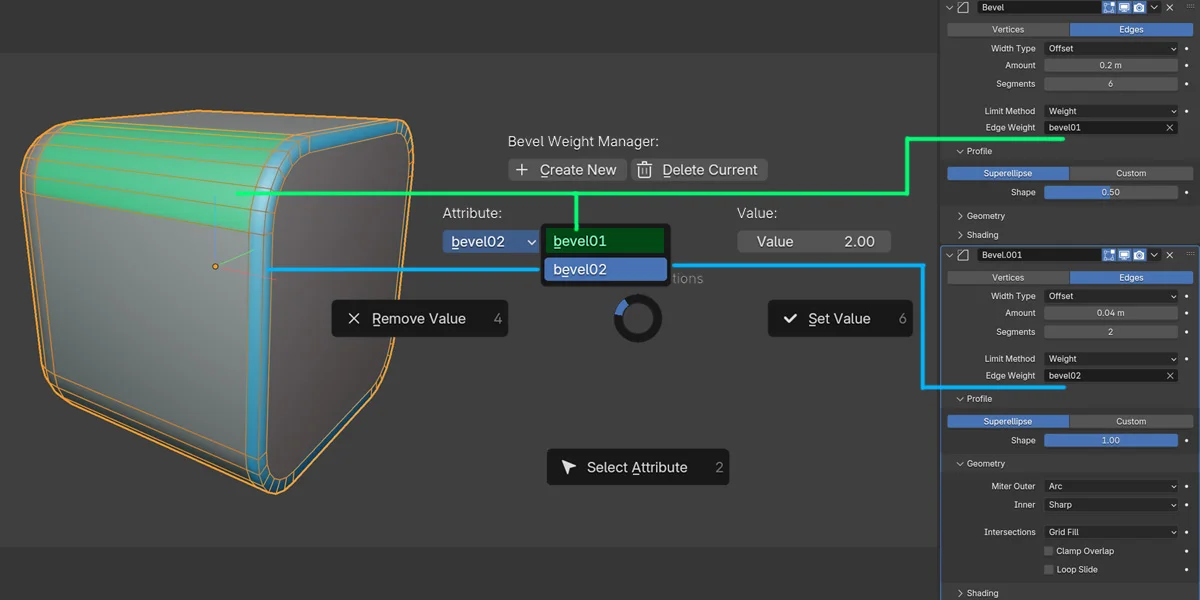Switch the Bevel modifier to Vertices mode
The width and height of the screenshot is (1200, 600).
click(x=1007, y=29)
